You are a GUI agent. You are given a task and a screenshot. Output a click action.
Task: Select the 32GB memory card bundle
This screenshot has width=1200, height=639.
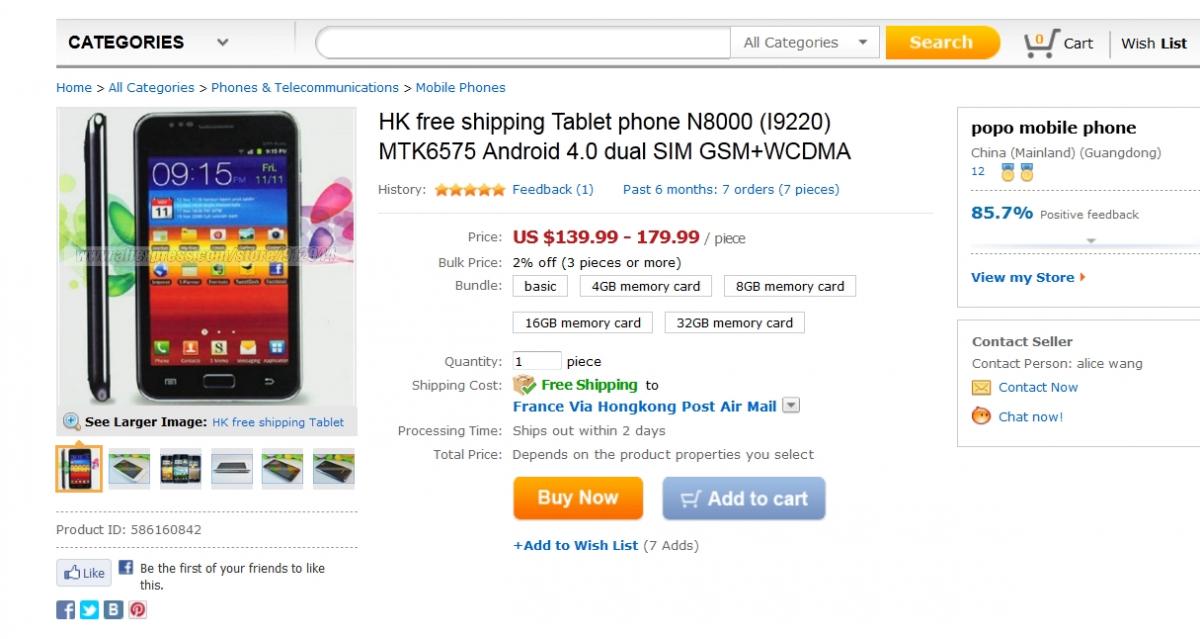coord(735,323)
